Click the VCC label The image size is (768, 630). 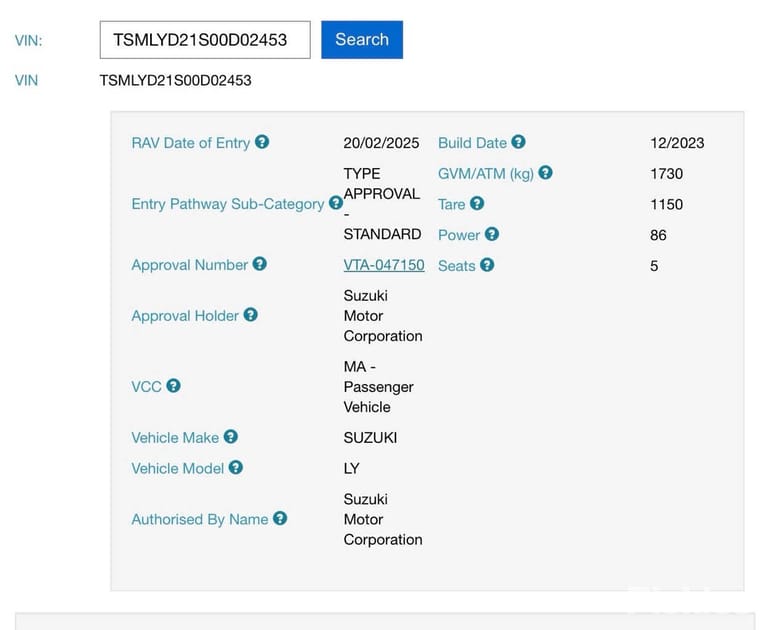pos(146,387)
